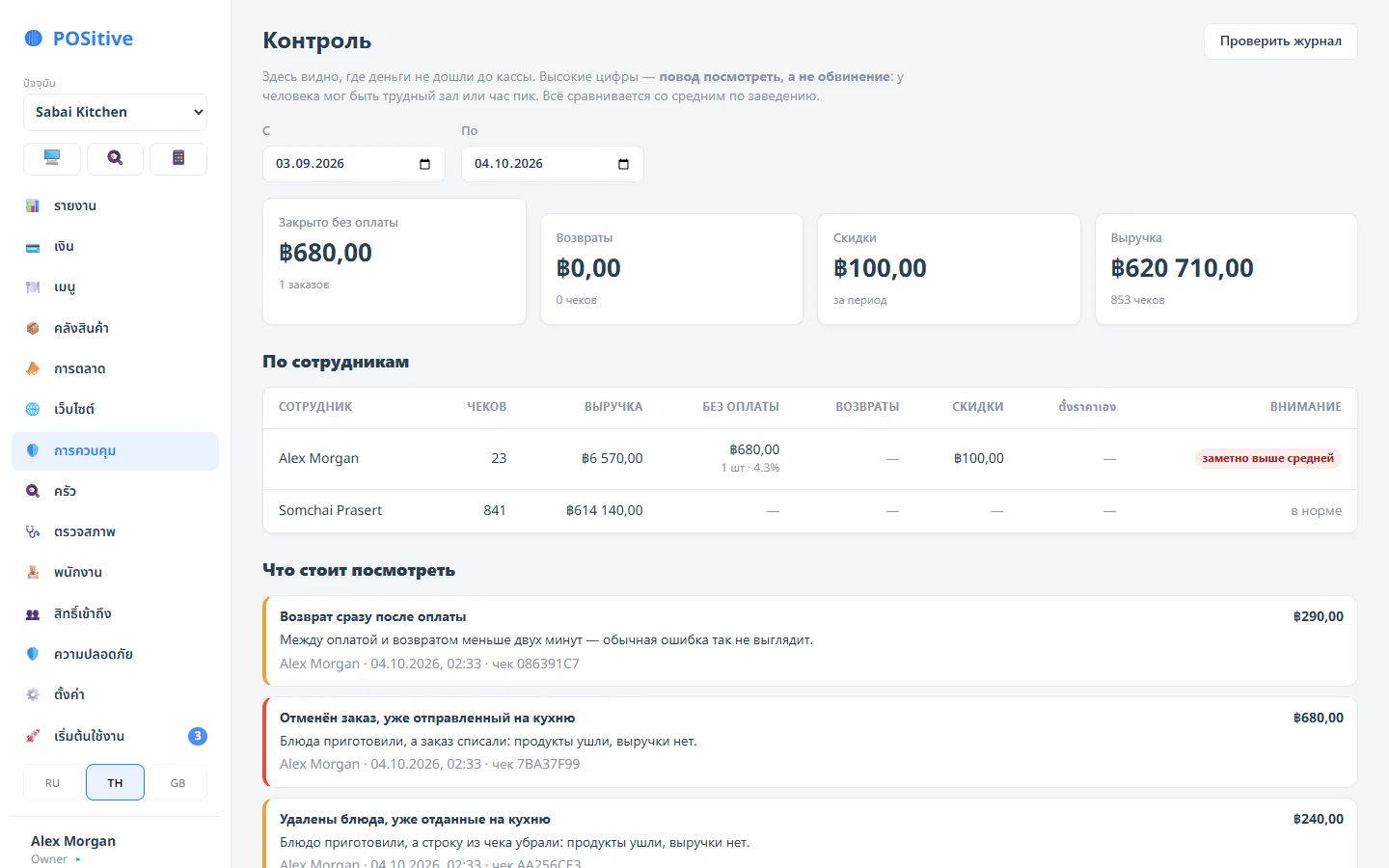Open the เมนู menu section
Screen dimensions: 1389x868
pyautogui.click(x=115, y=286)
